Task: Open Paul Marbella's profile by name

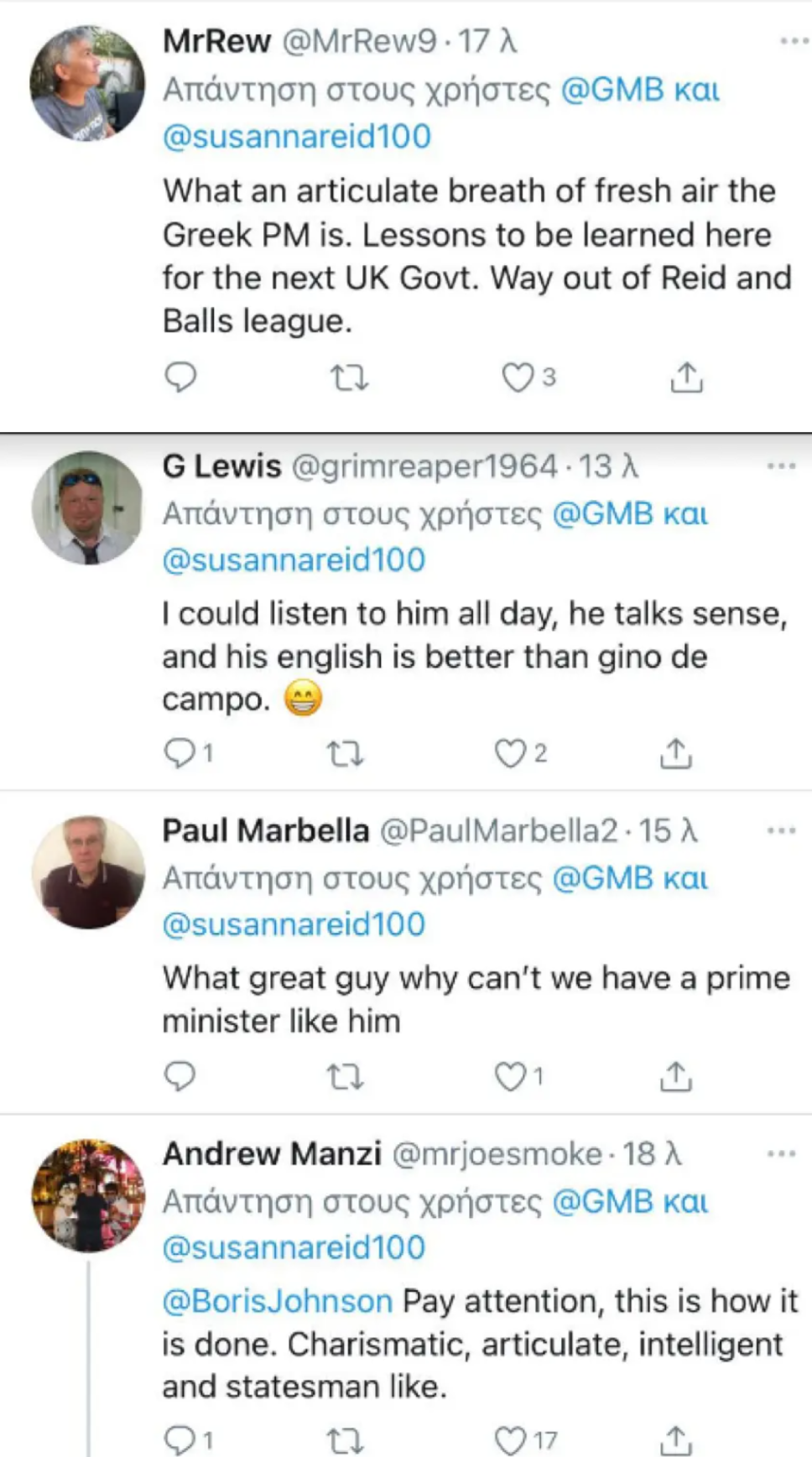Action: [x=265, y=830]
